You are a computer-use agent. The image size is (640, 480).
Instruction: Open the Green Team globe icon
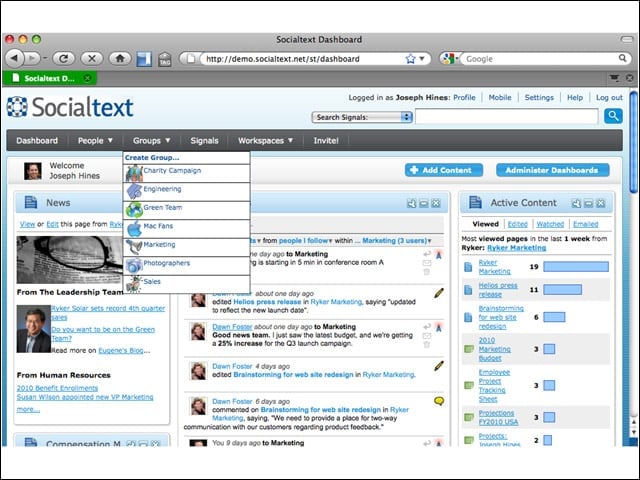134,210
